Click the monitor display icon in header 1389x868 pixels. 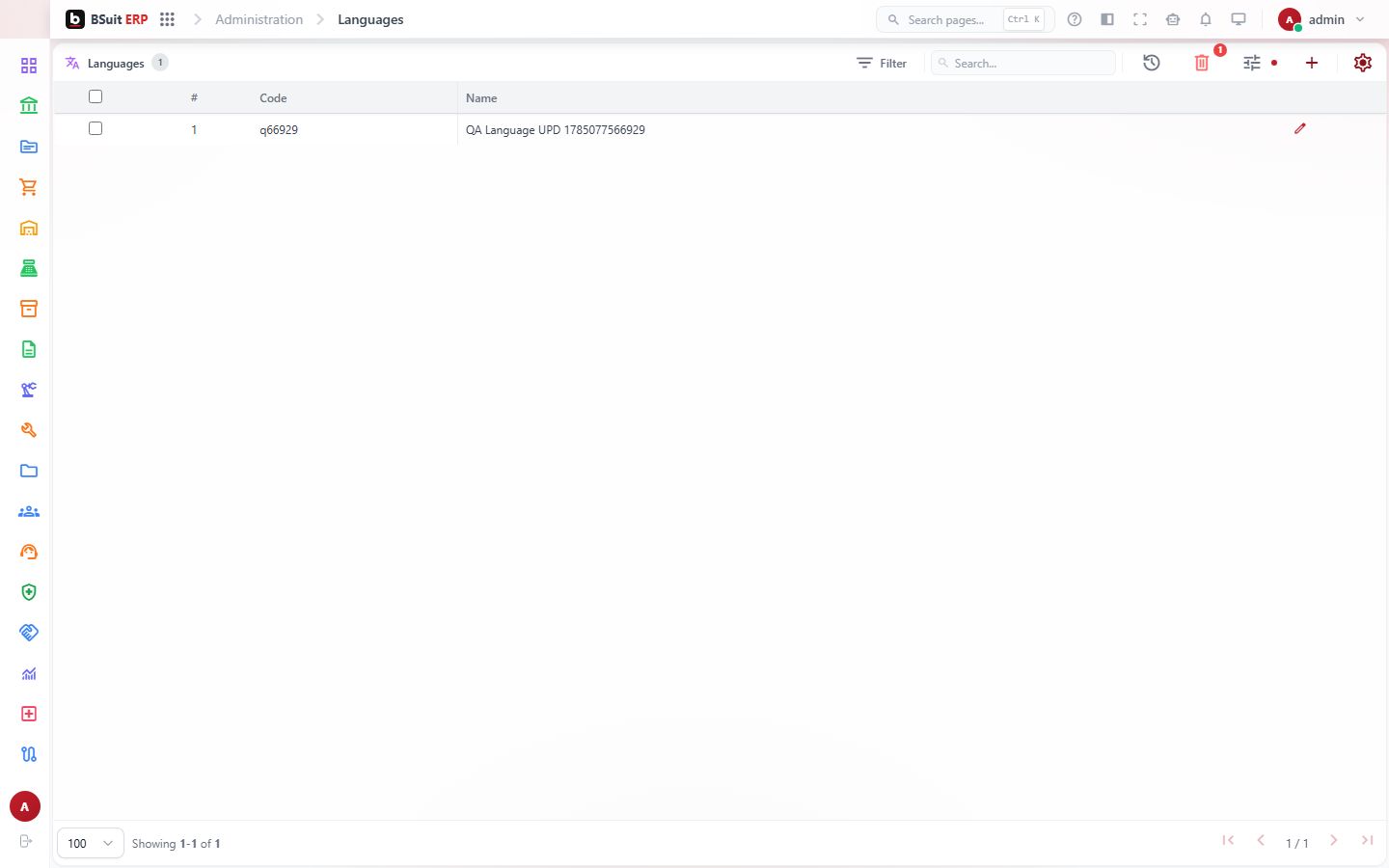coord(1239,19)
